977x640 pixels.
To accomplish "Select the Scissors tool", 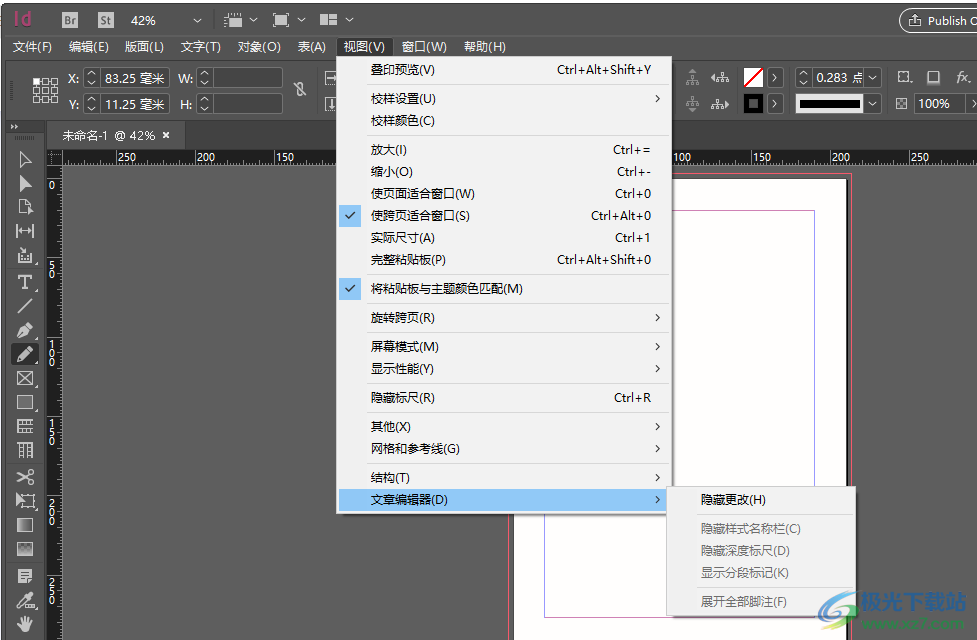I will (x=25, y=475).
